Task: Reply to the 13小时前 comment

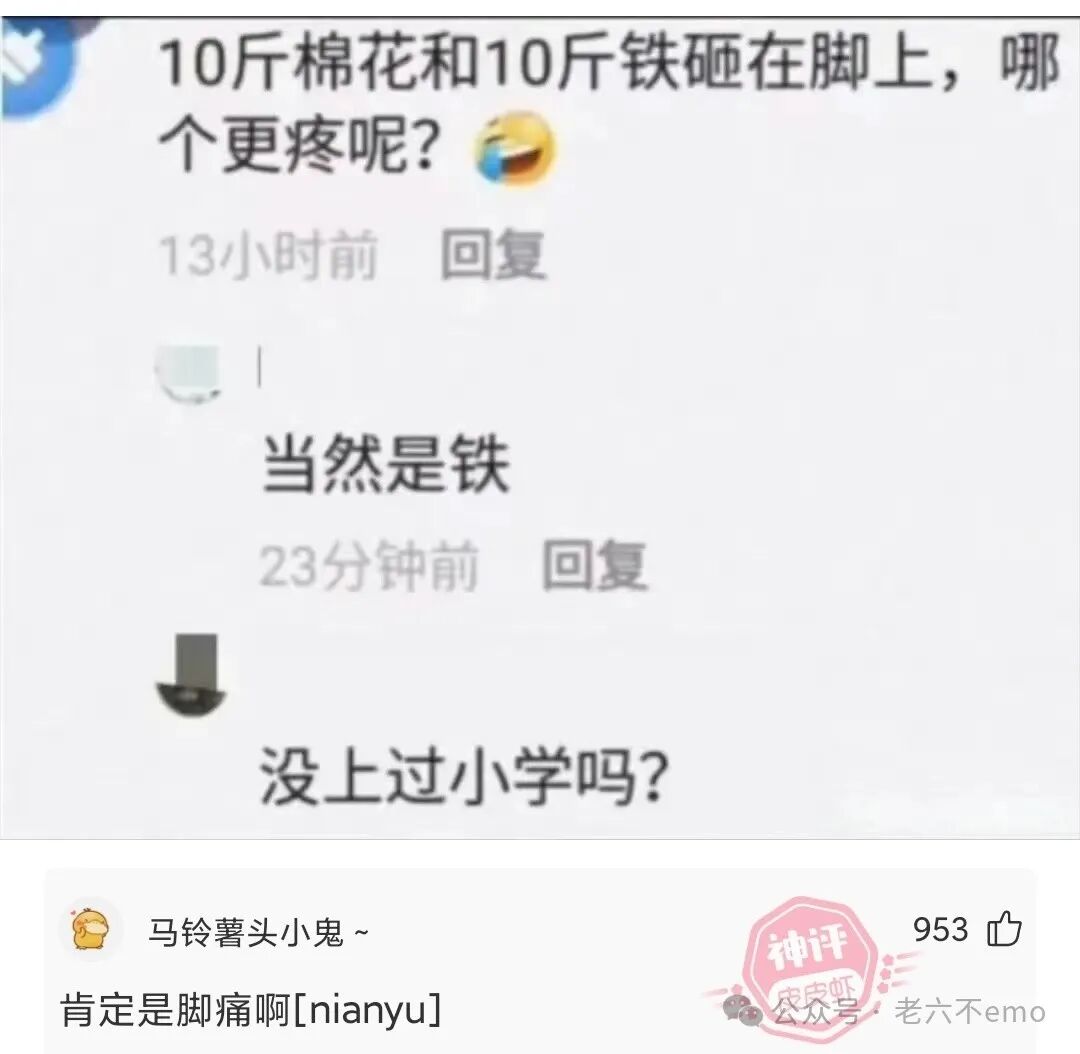Action: click(493, 256)
